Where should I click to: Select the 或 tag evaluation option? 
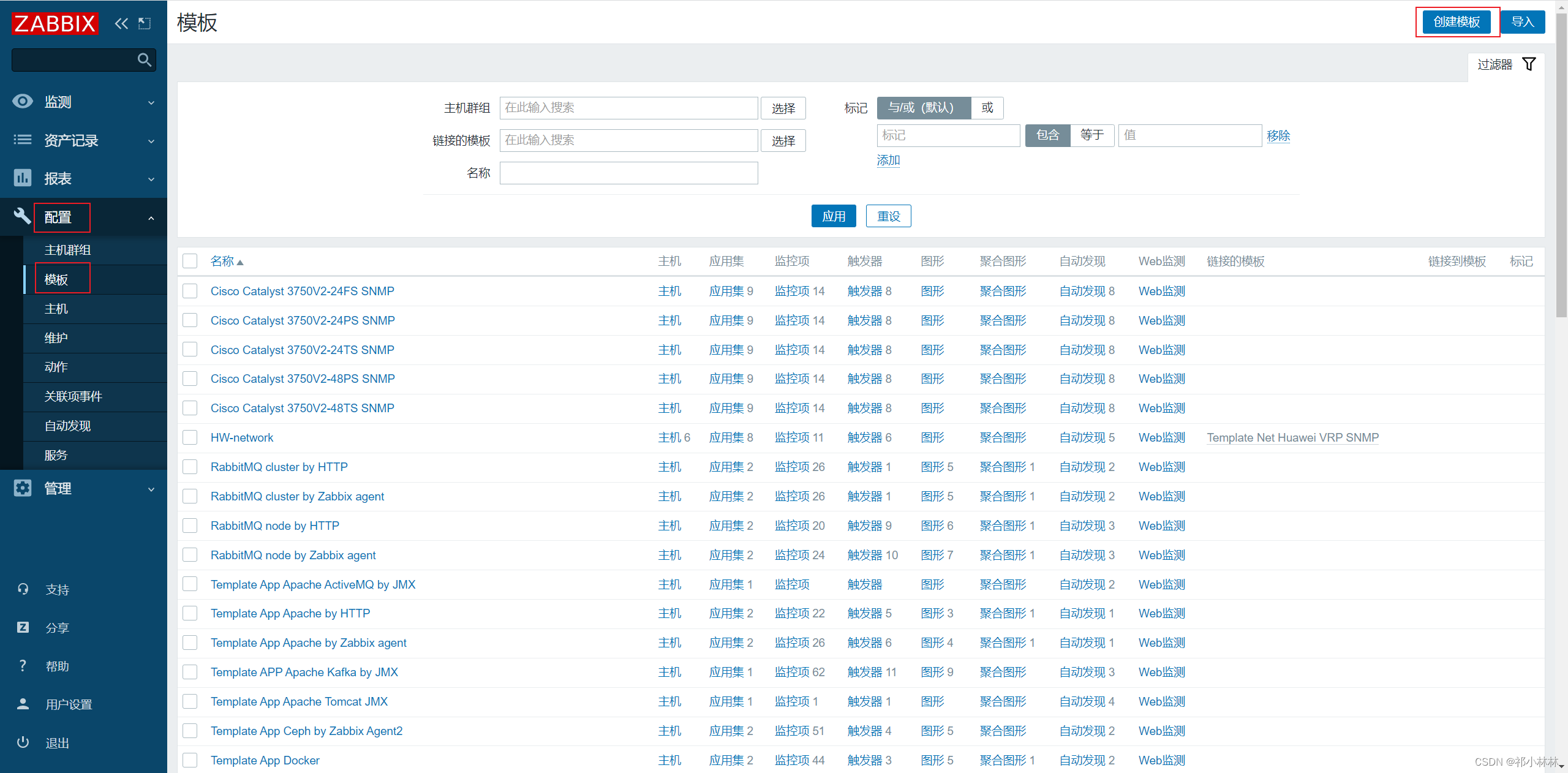click(987, 108)
